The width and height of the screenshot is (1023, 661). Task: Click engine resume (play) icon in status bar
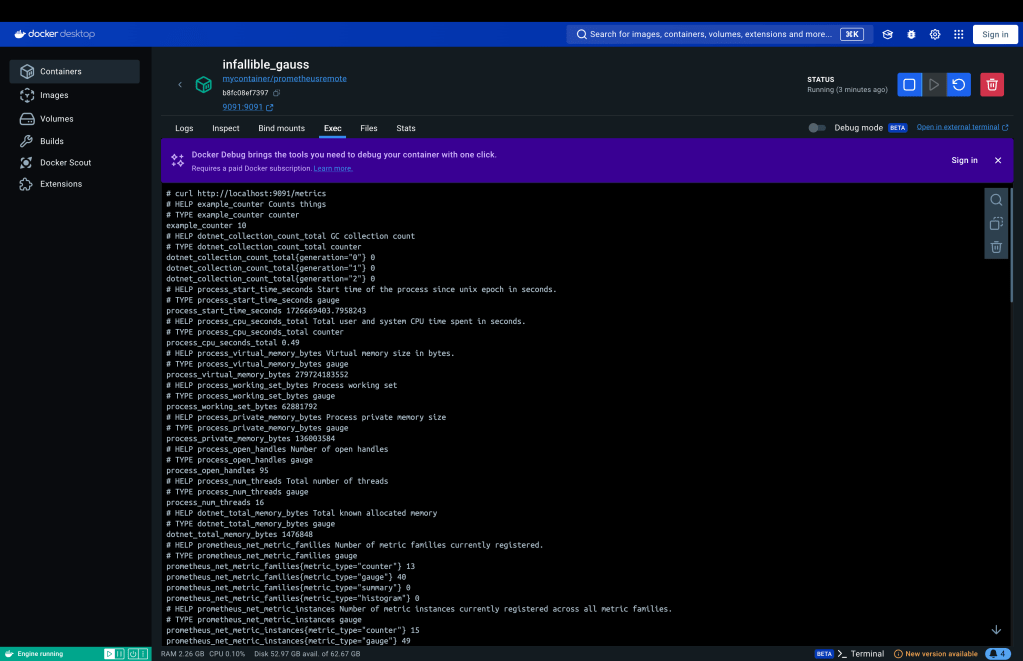[x=109, y=654]
